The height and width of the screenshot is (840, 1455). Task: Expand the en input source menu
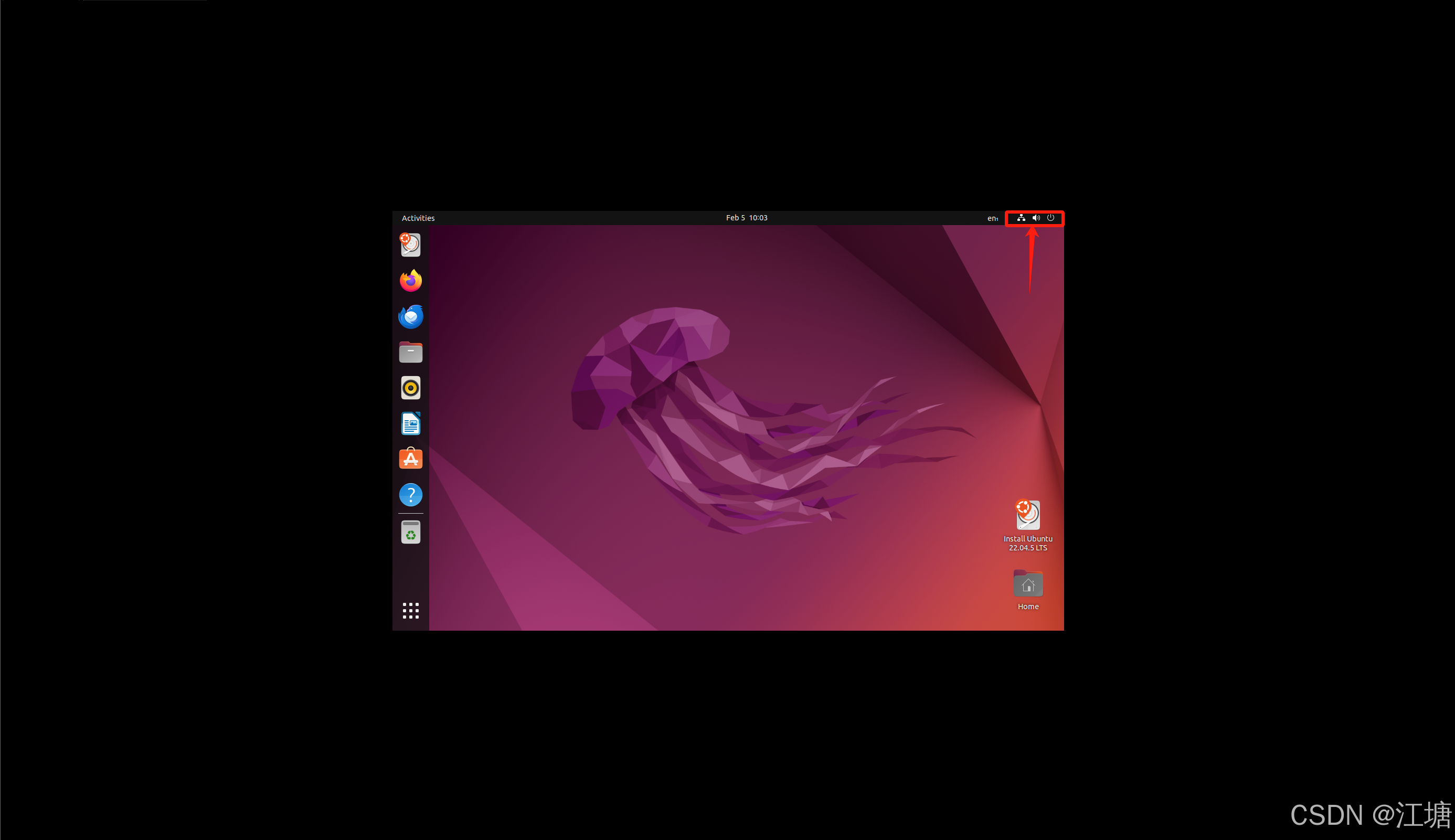pyautogui.click(x=992, y=218)
